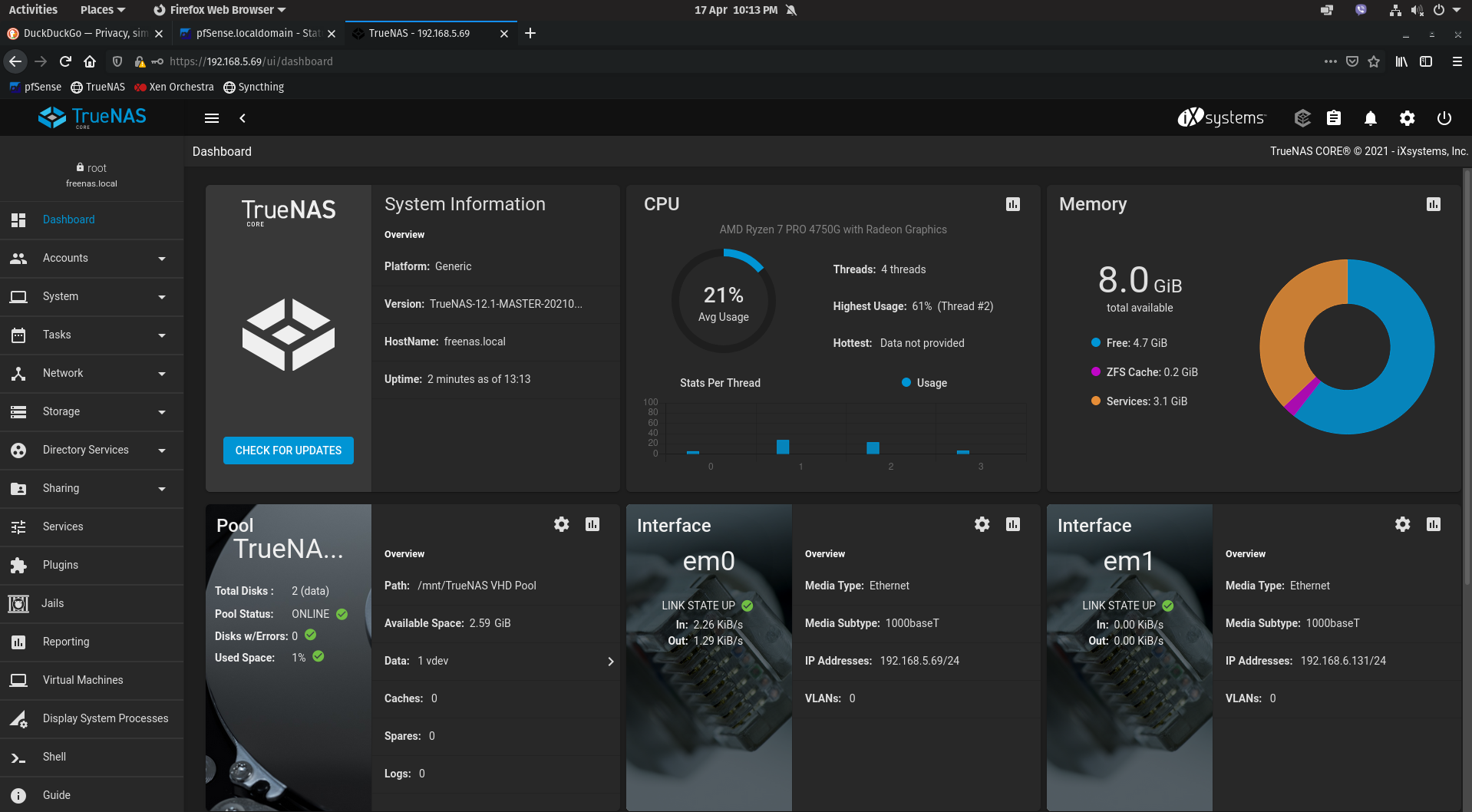Image resolution: width=1472 pixels, height=812 pixels.
Task: Go back with browser back arrow
Action: (x=15, y=61)
